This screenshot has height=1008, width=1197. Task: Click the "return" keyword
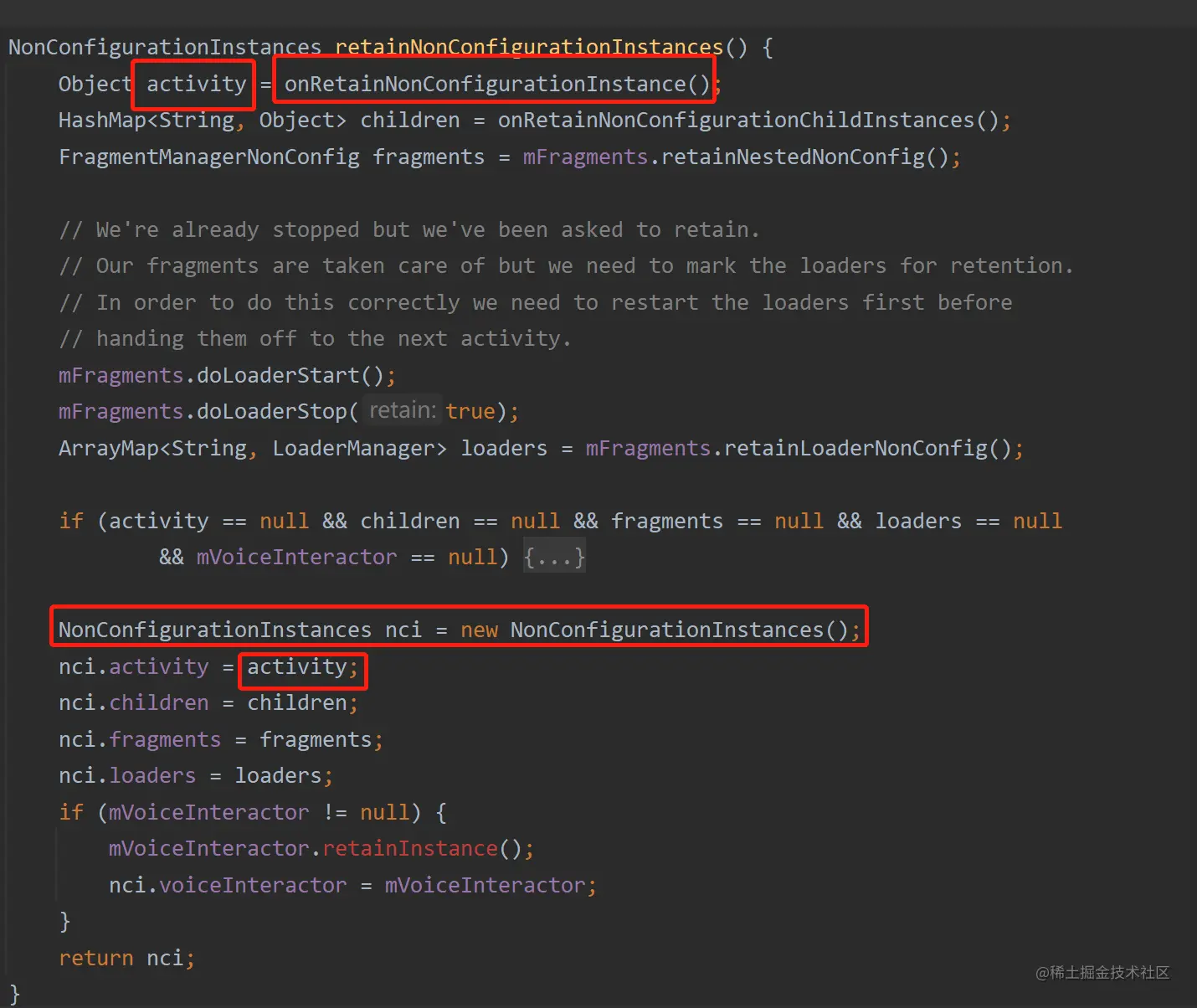click(96, 958)
